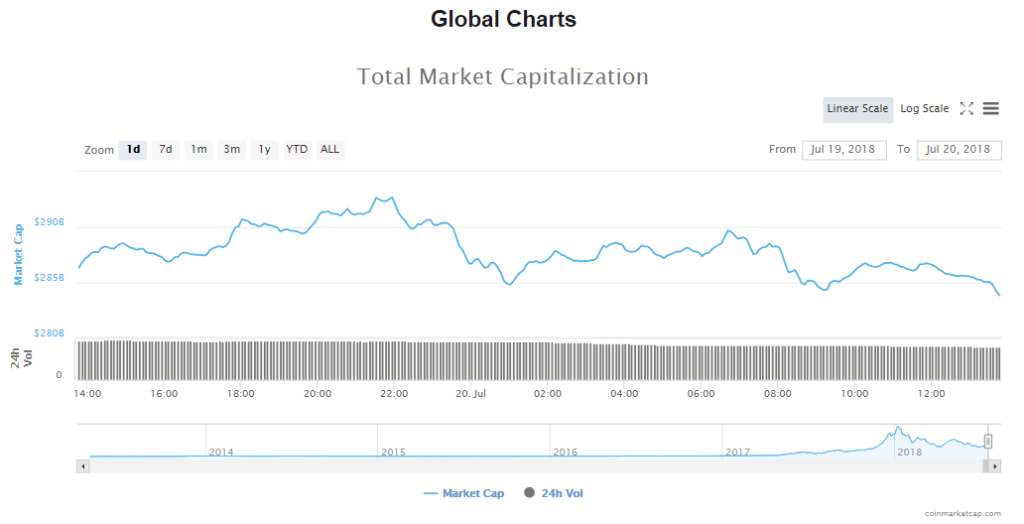Show ALL time range
Image resolution: width=1024 pixels, height=524 pixels.
coord(330,150)
